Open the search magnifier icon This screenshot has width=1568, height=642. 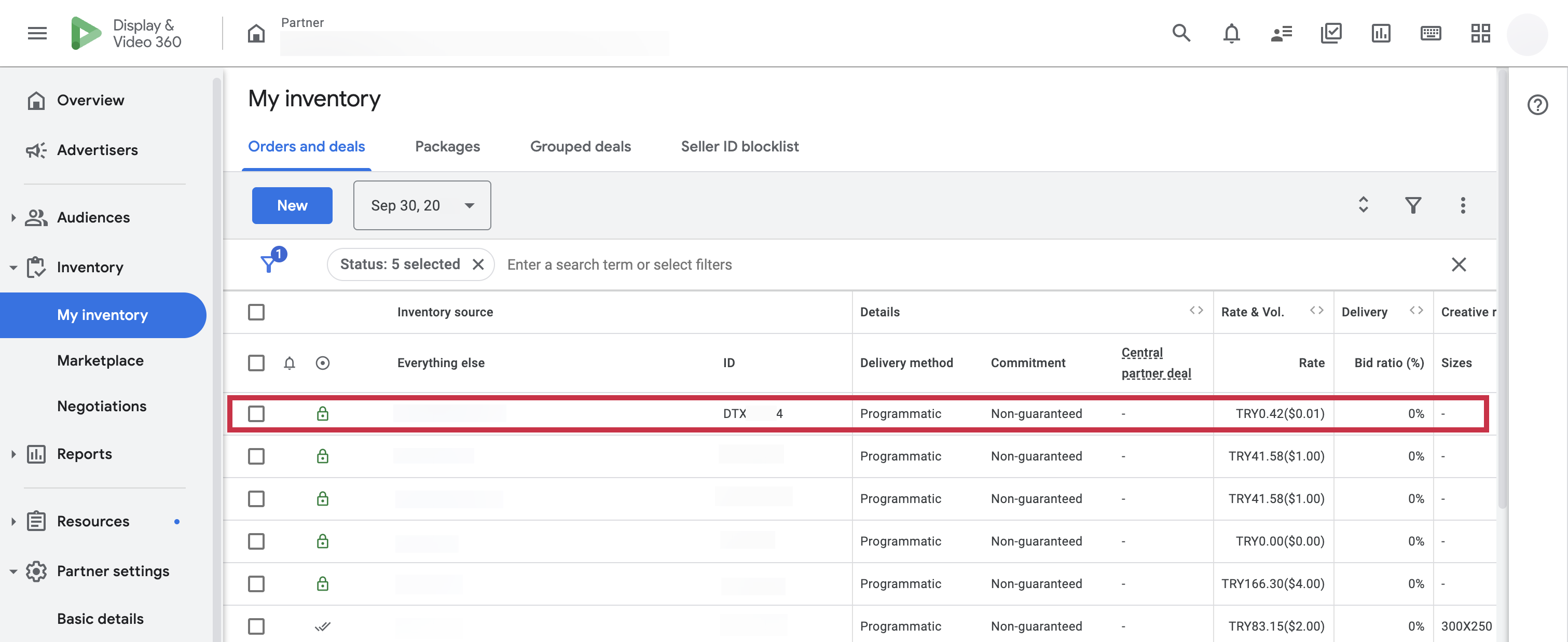1181,33
